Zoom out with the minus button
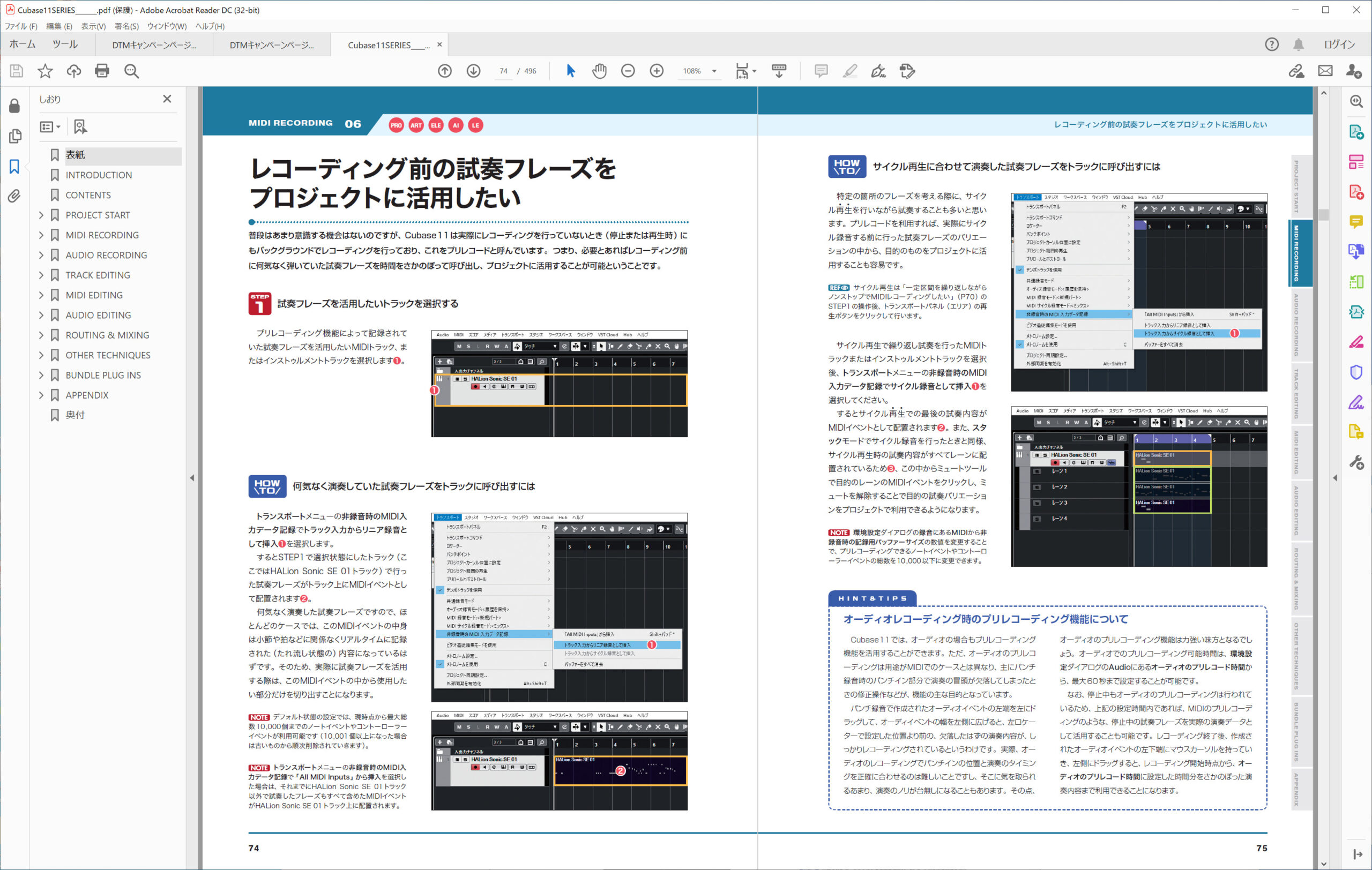The width and height of the screenshot is (1372, 870). point(628,71)
